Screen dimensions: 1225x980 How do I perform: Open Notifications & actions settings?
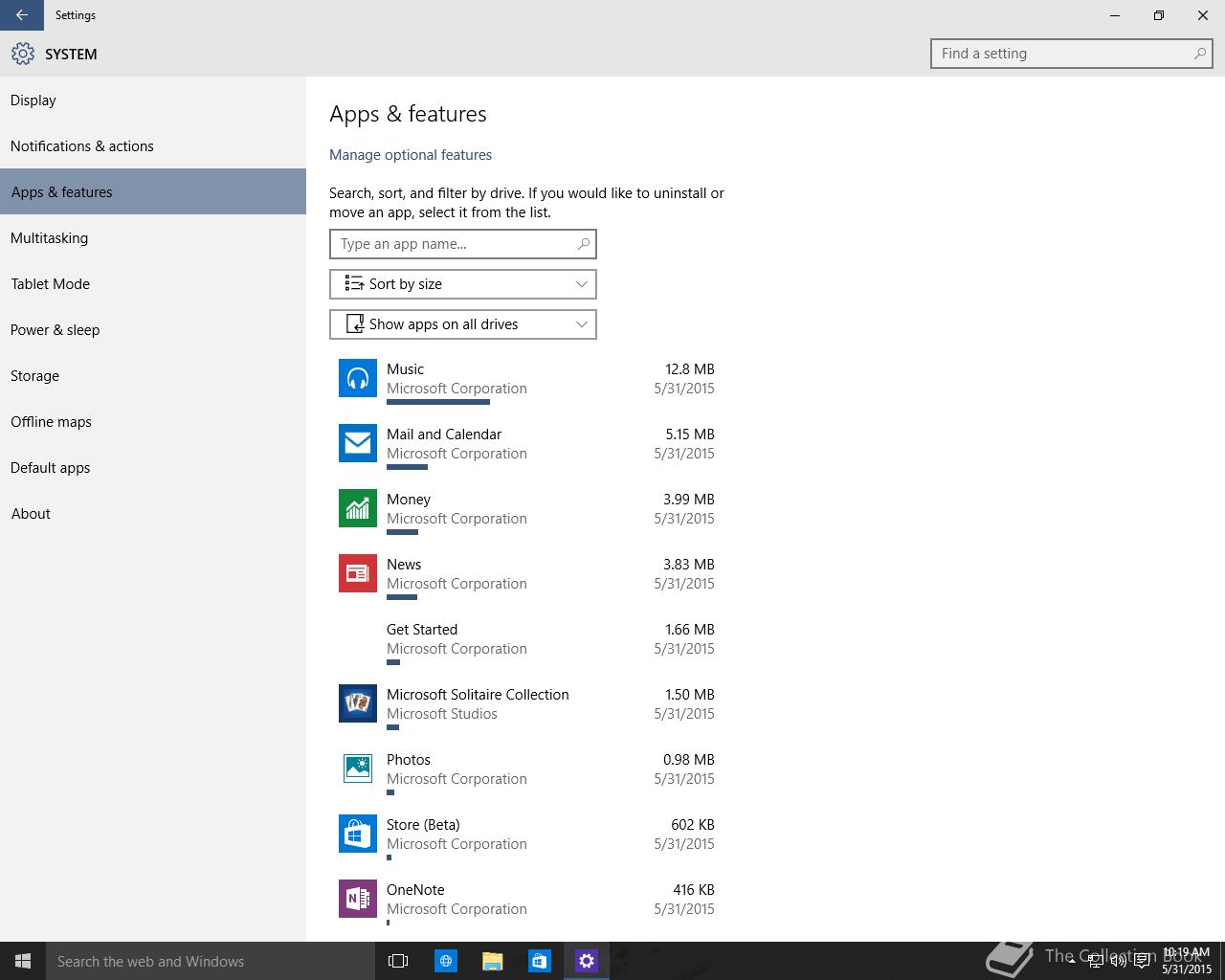coord(153,146)
